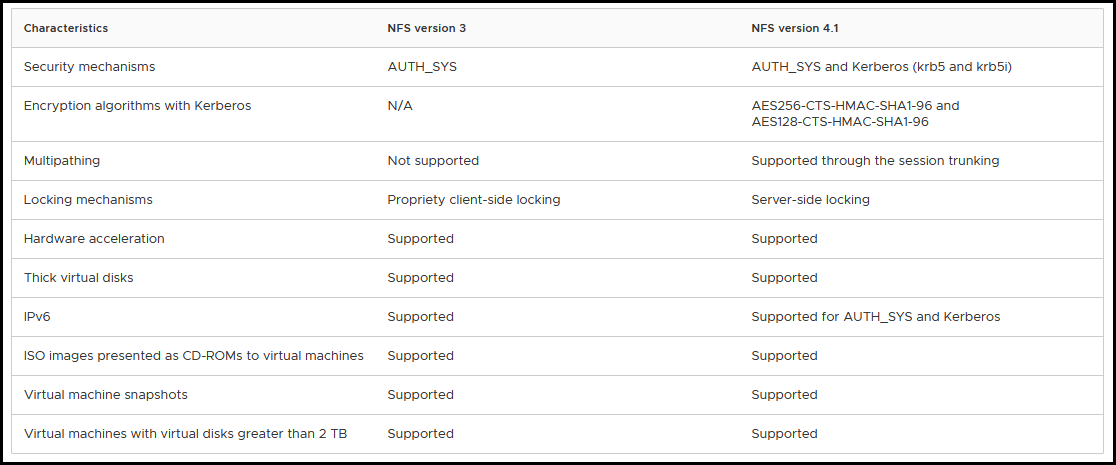This screenshot has height=465, width=1116.
Task: Click Propriety client-side locking cell
Action: pyautogui.click(x=474, y=200)
